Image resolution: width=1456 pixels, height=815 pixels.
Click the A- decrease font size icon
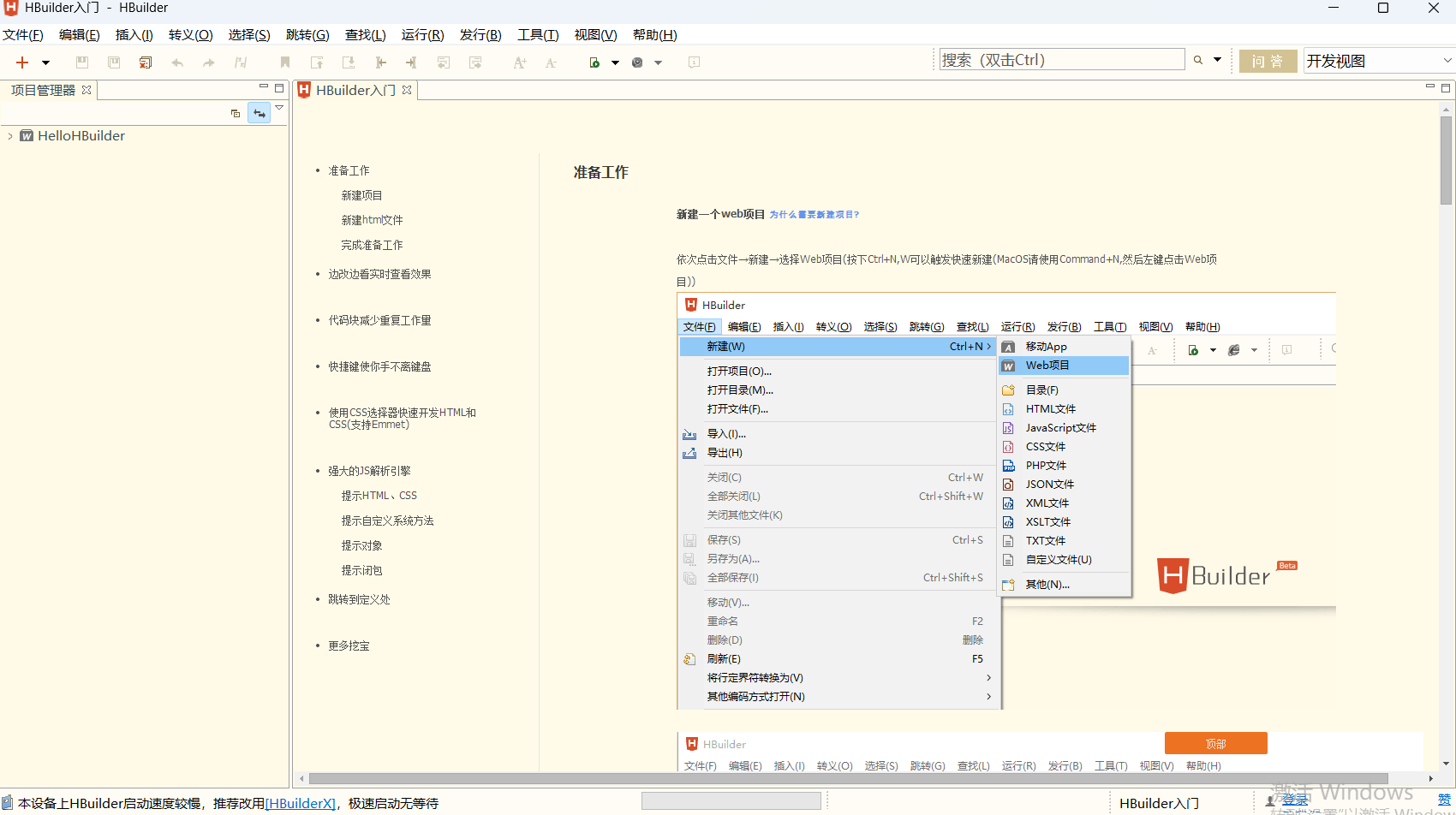(x=551, y=62)
